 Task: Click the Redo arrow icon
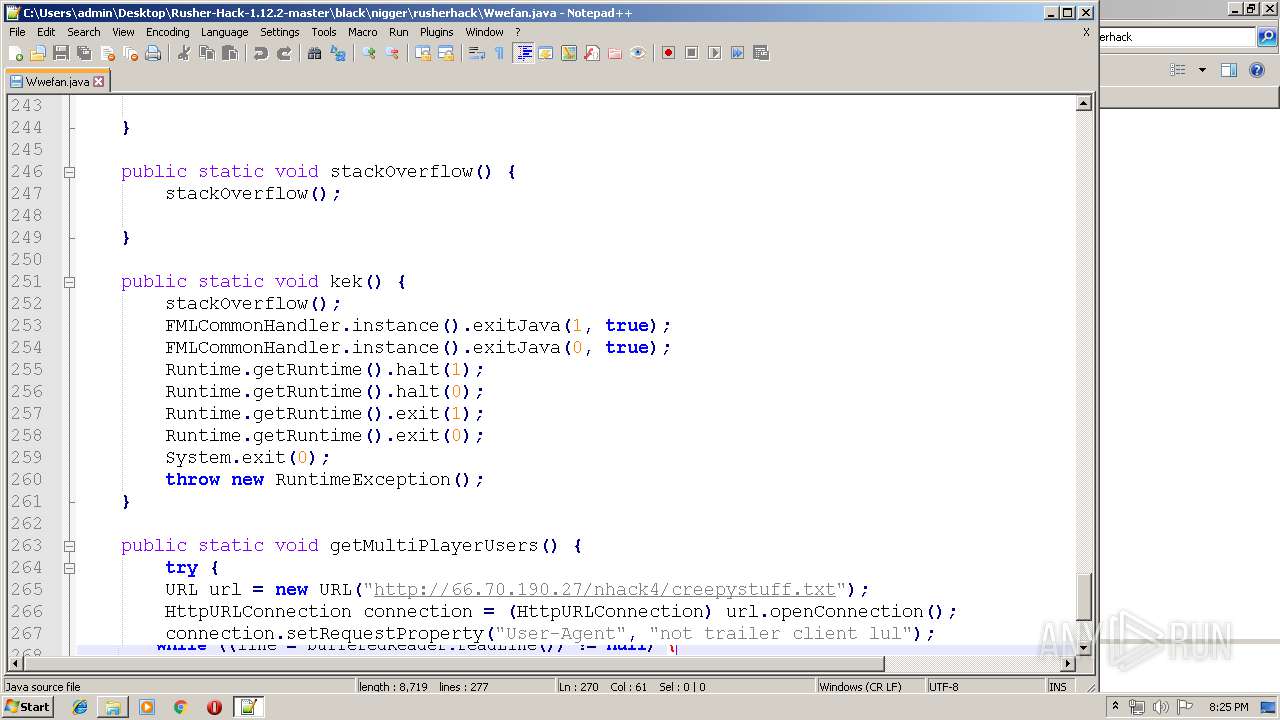click(284, 53)
